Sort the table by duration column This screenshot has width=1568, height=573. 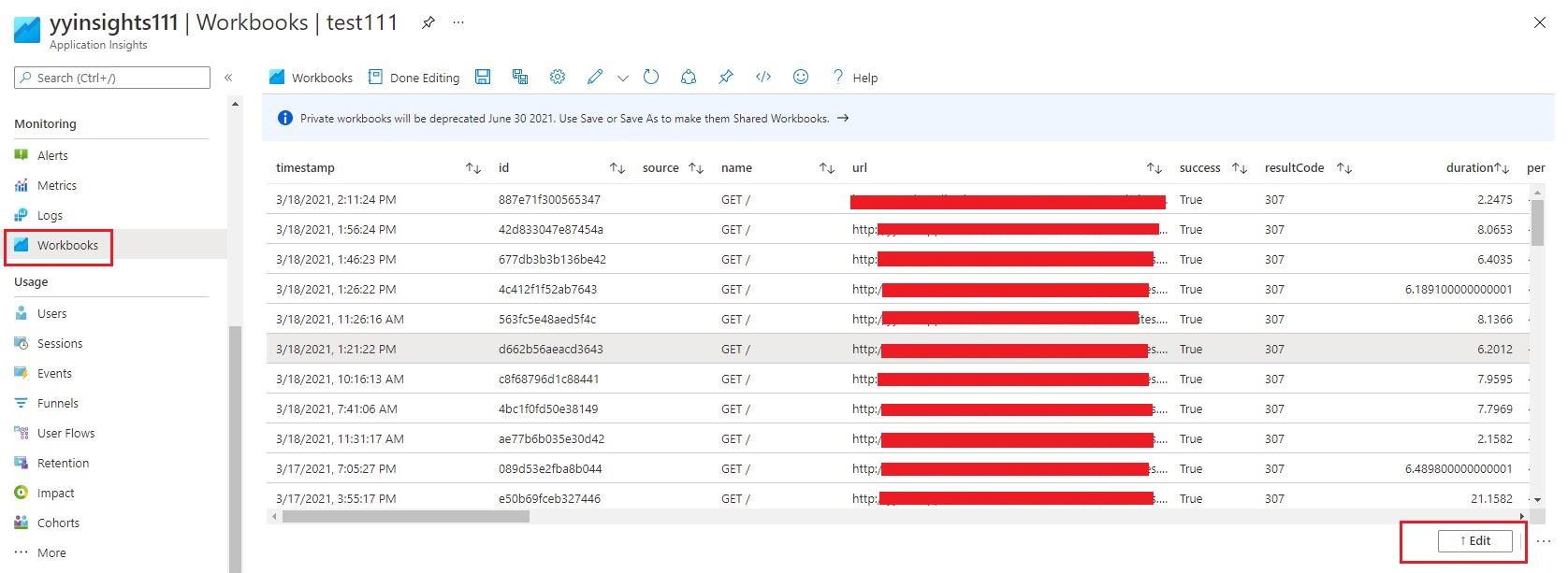click(1503, 168)
